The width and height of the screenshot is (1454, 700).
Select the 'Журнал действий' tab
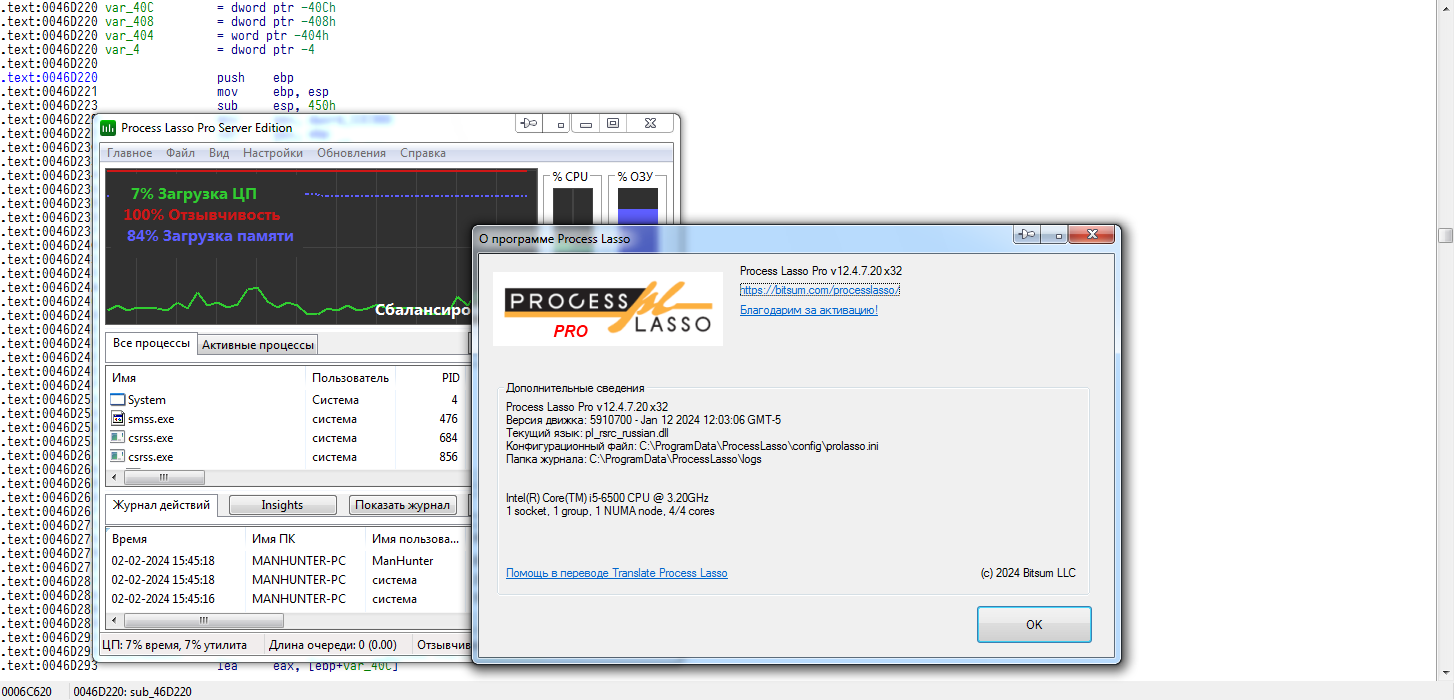pyautogui.click(x=161, y=505)
